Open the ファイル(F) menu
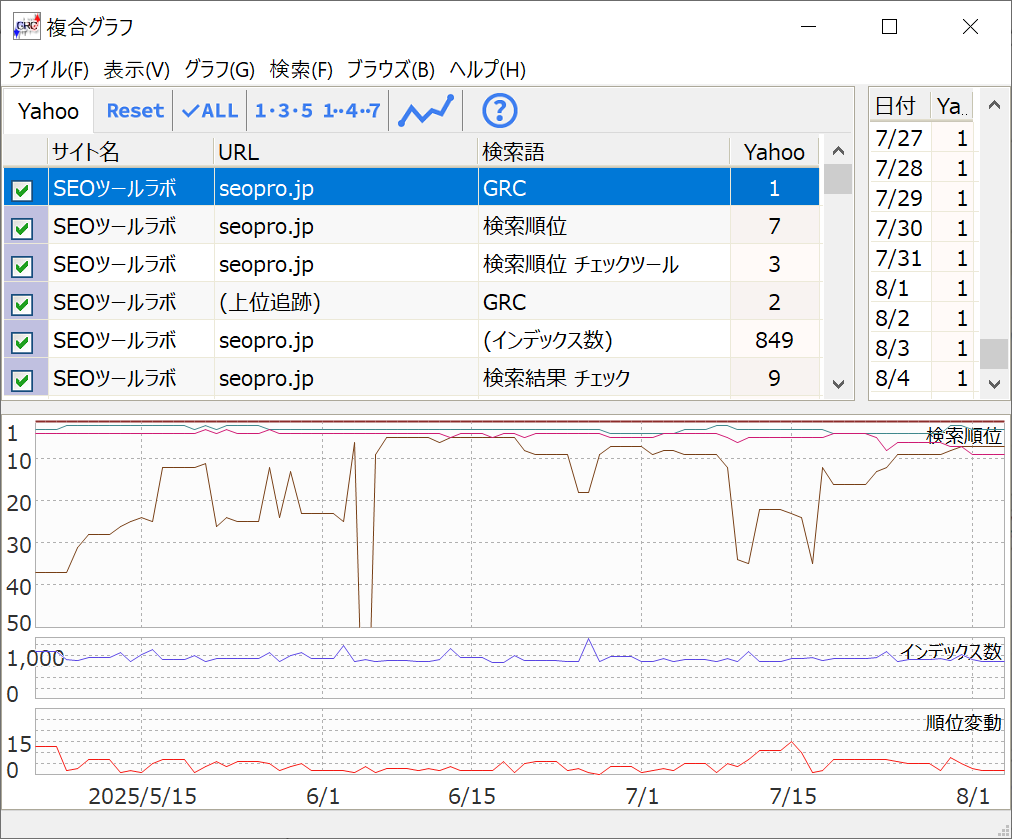1012x839 pixels. point(48,69)
